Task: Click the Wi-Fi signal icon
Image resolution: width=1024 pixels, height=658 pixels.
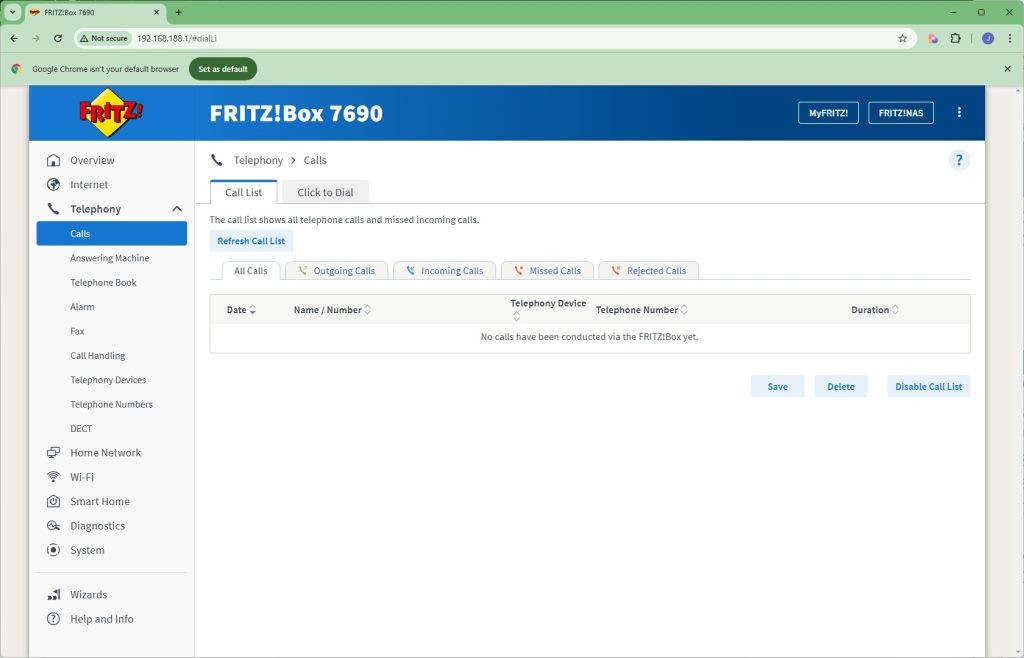Action: [54, 477]
